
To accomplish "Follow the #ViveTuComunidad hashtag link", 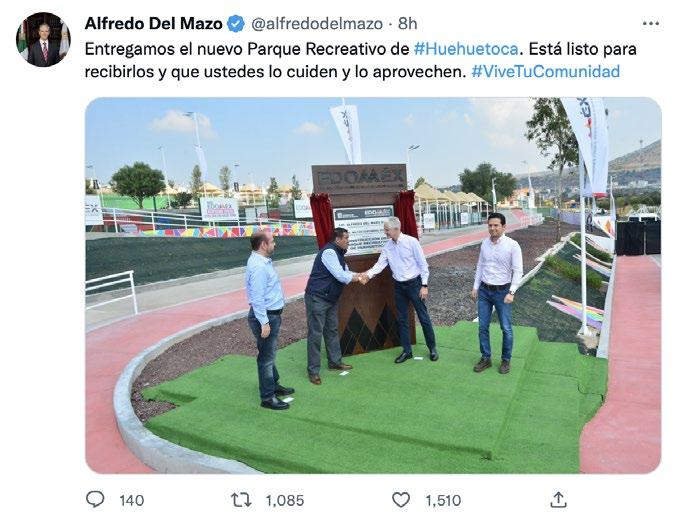I will coord(545,71).
